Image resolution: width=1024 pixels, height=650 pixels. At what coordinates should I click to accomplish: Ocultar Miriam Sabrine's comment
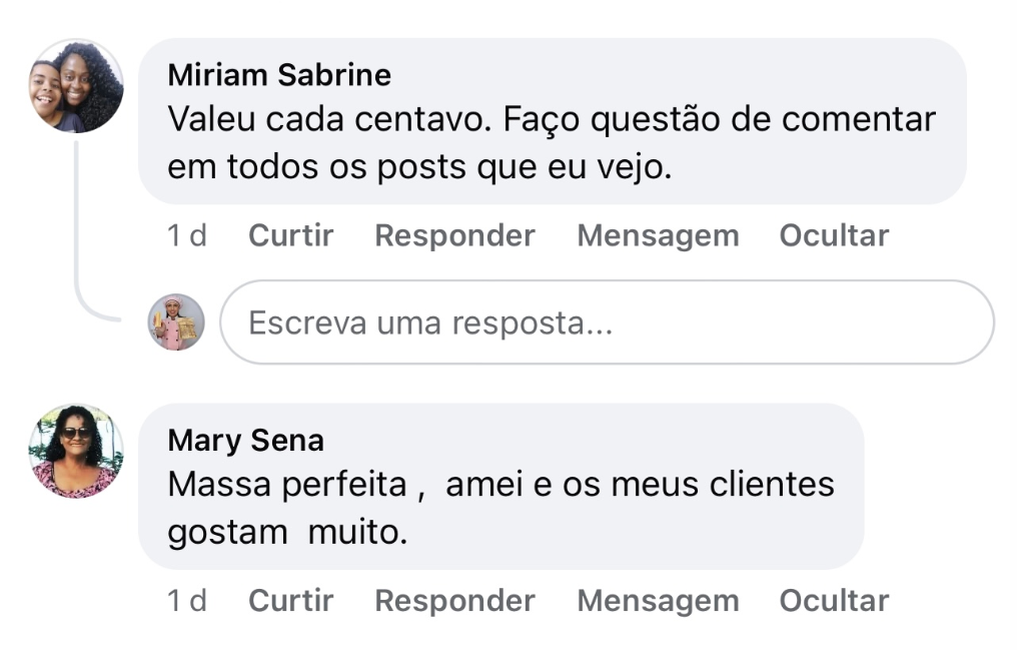(834, 236)
